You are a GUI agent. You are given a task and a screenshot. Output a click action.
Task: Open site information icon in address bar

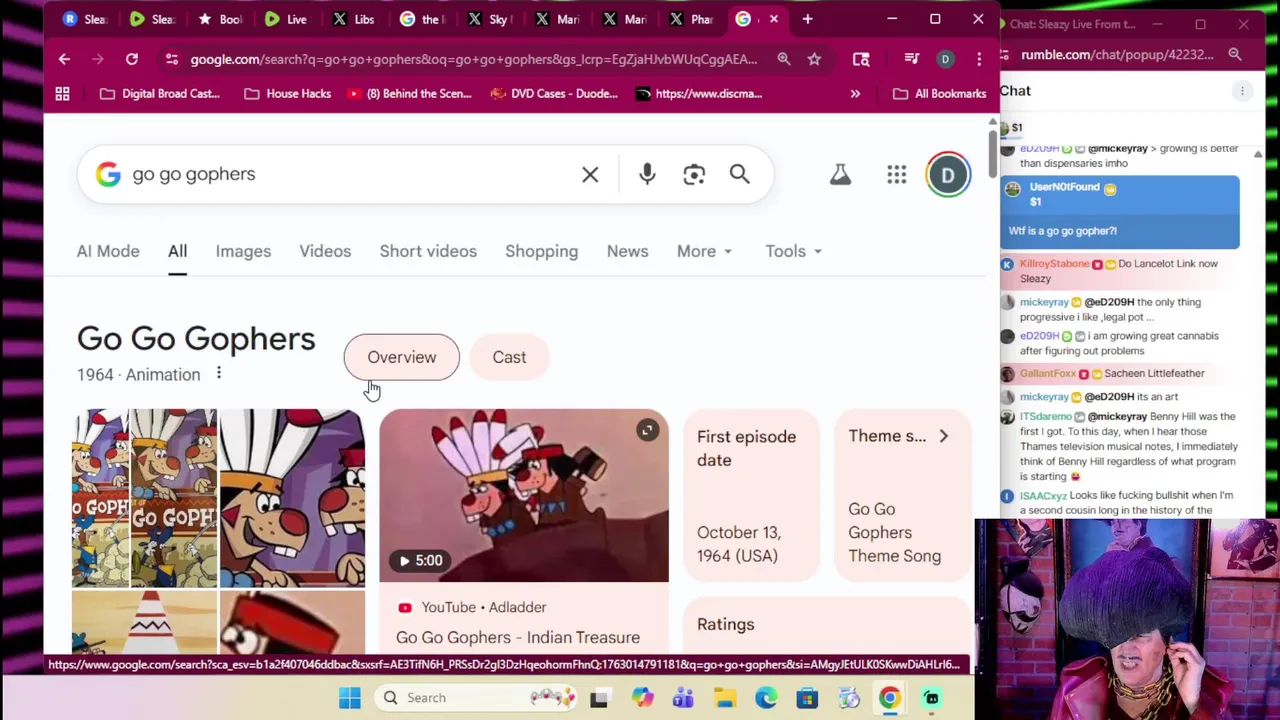172,59
